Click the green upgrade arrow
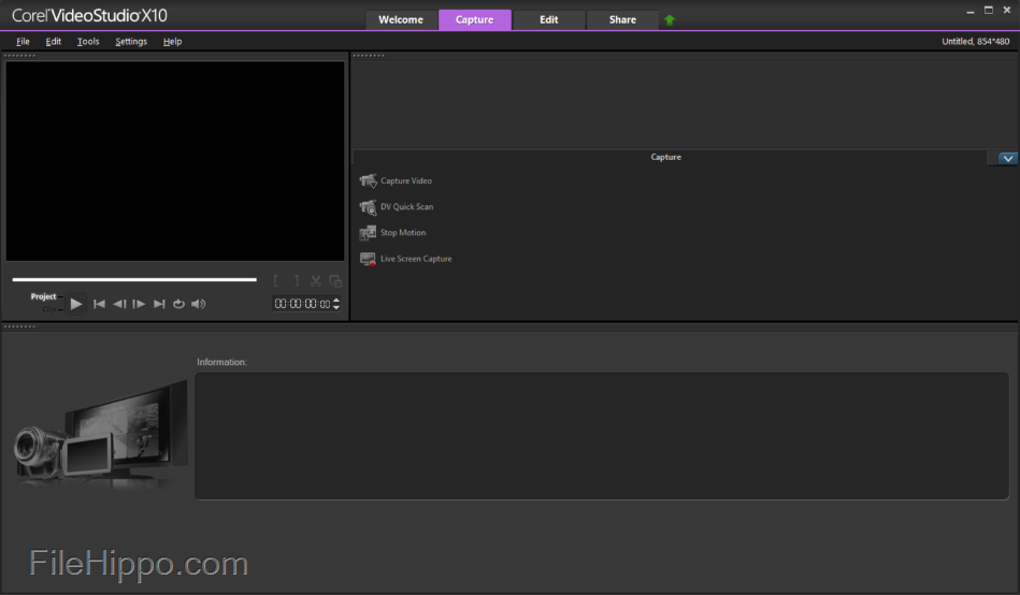Screen dimensions: 1020x595 tap(669, 19)
